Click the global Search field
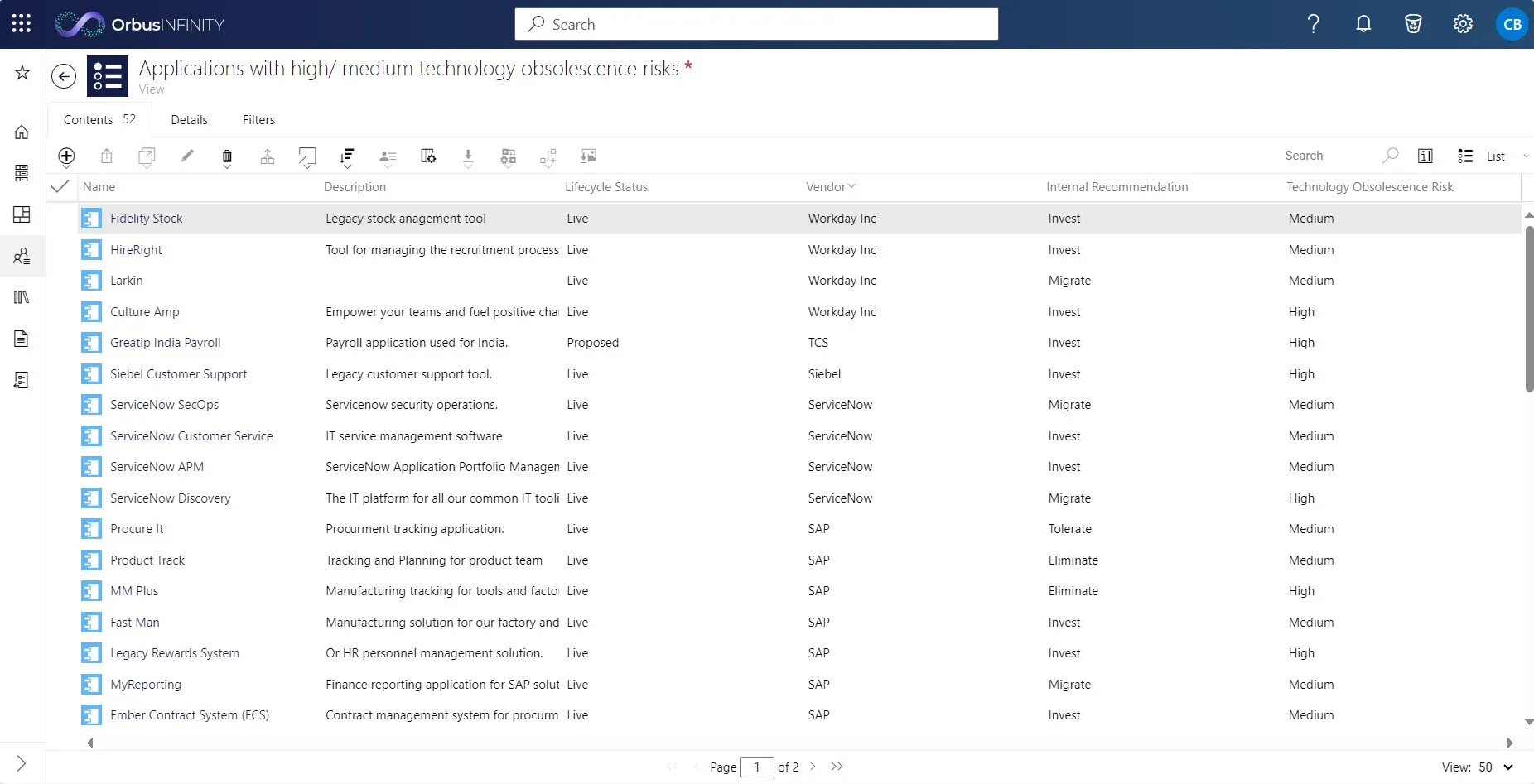Image resolution: width=1534 pixels, height=784 pixels. (756, 24)
